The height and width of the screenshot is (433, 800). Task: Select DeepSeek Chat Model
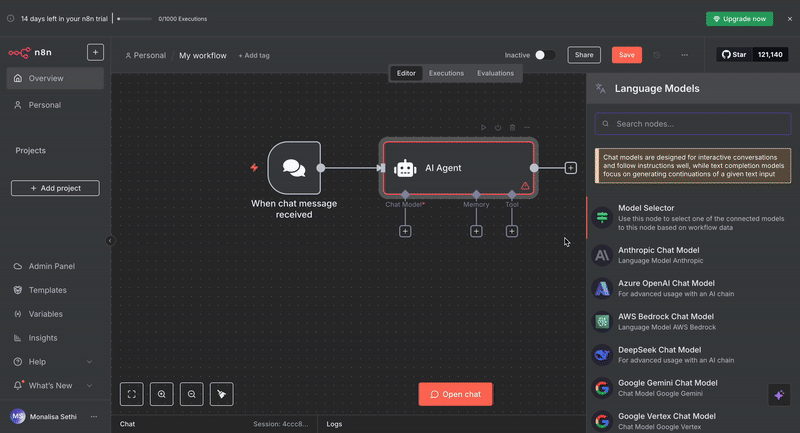tap(693, 355)
